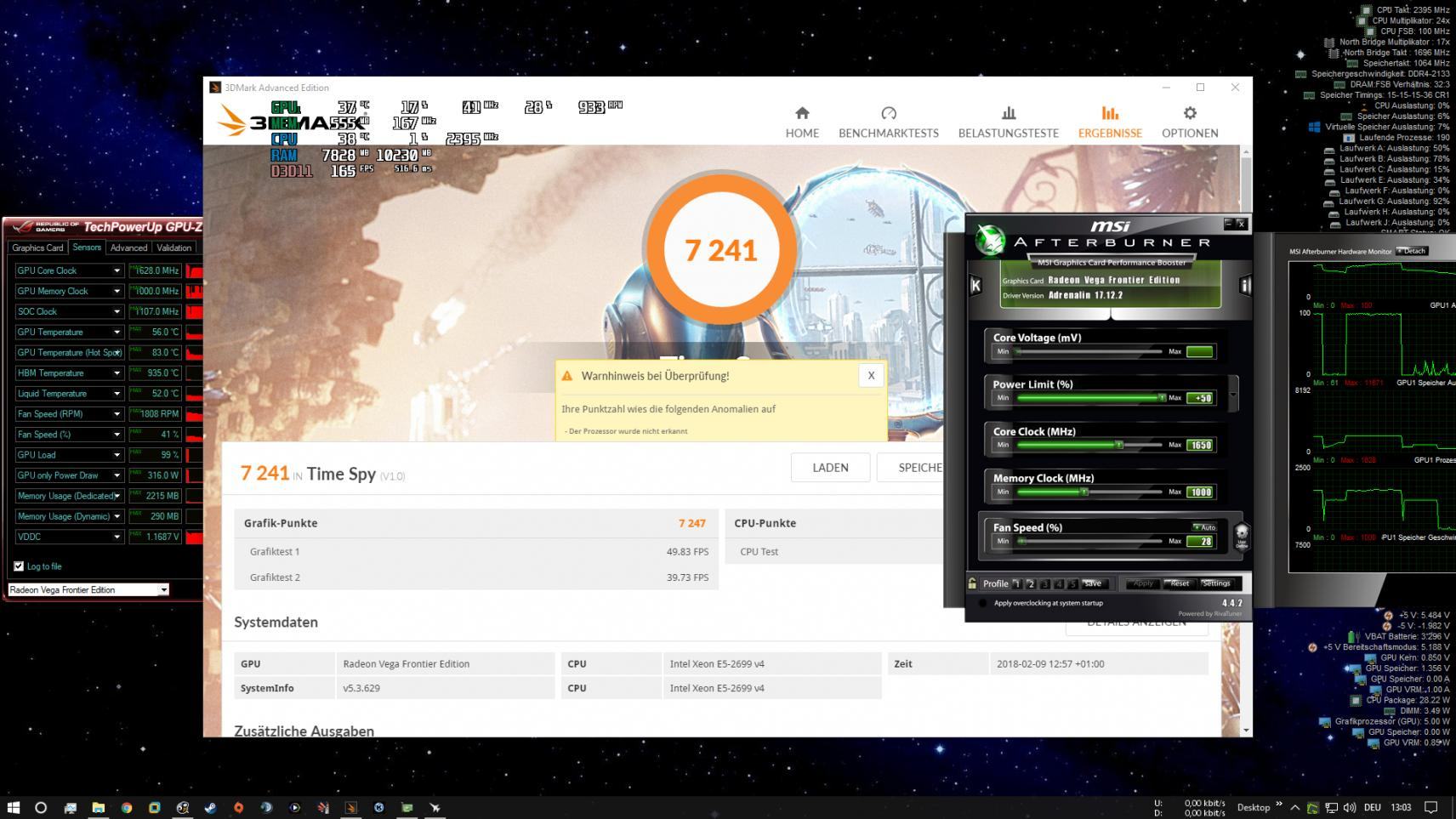The width and height of the screenshot is (1456, 819).
Task: Click the Reset button in Afterburner
Action: coord(1179,583)
